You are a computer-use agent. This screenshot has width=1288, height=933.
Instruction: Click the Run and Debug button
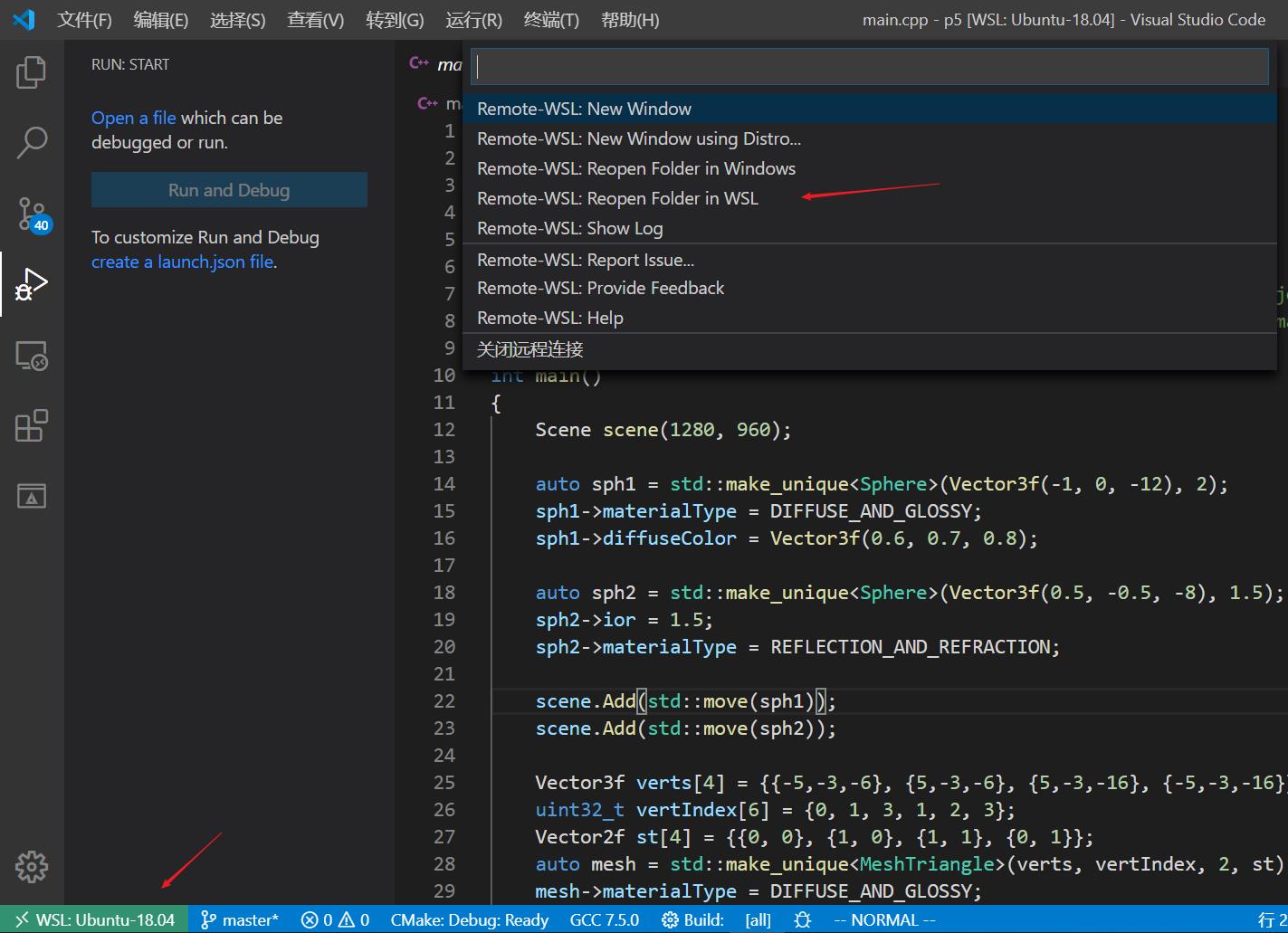point(229,190)
